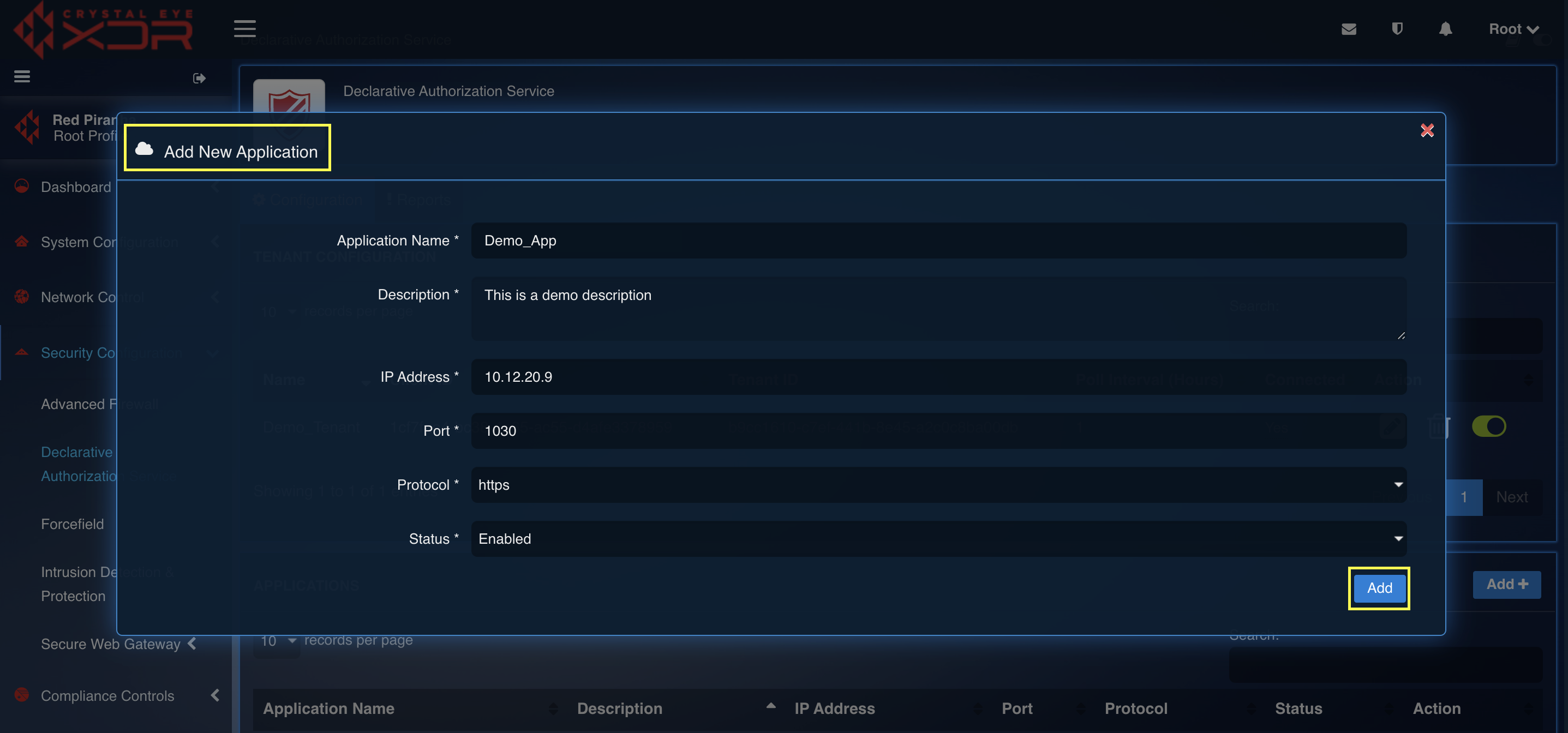Click the Dashboard gauge icon
Image resolution: width=1568 pixels, height=733 pixels.
22,186
